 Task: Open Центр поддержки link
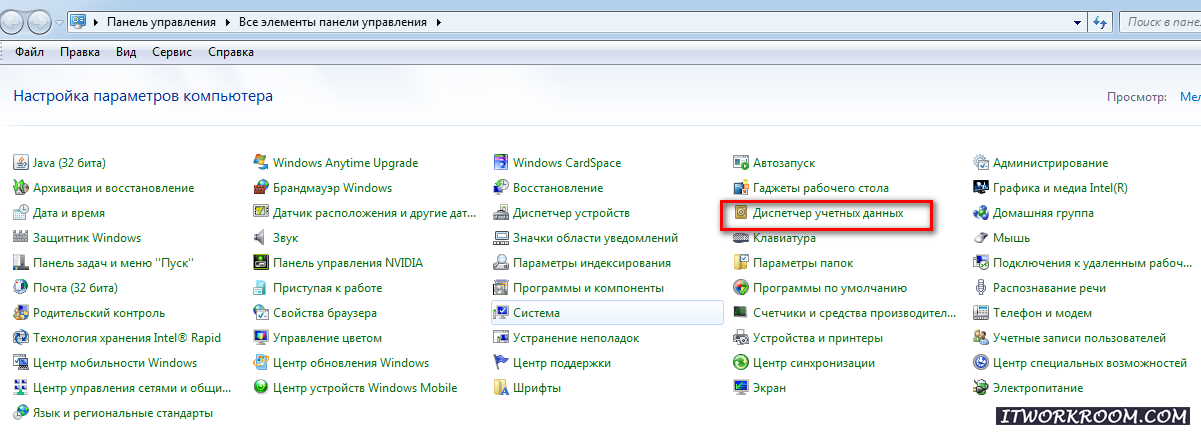pyautogui.click(x=561, y=363)
